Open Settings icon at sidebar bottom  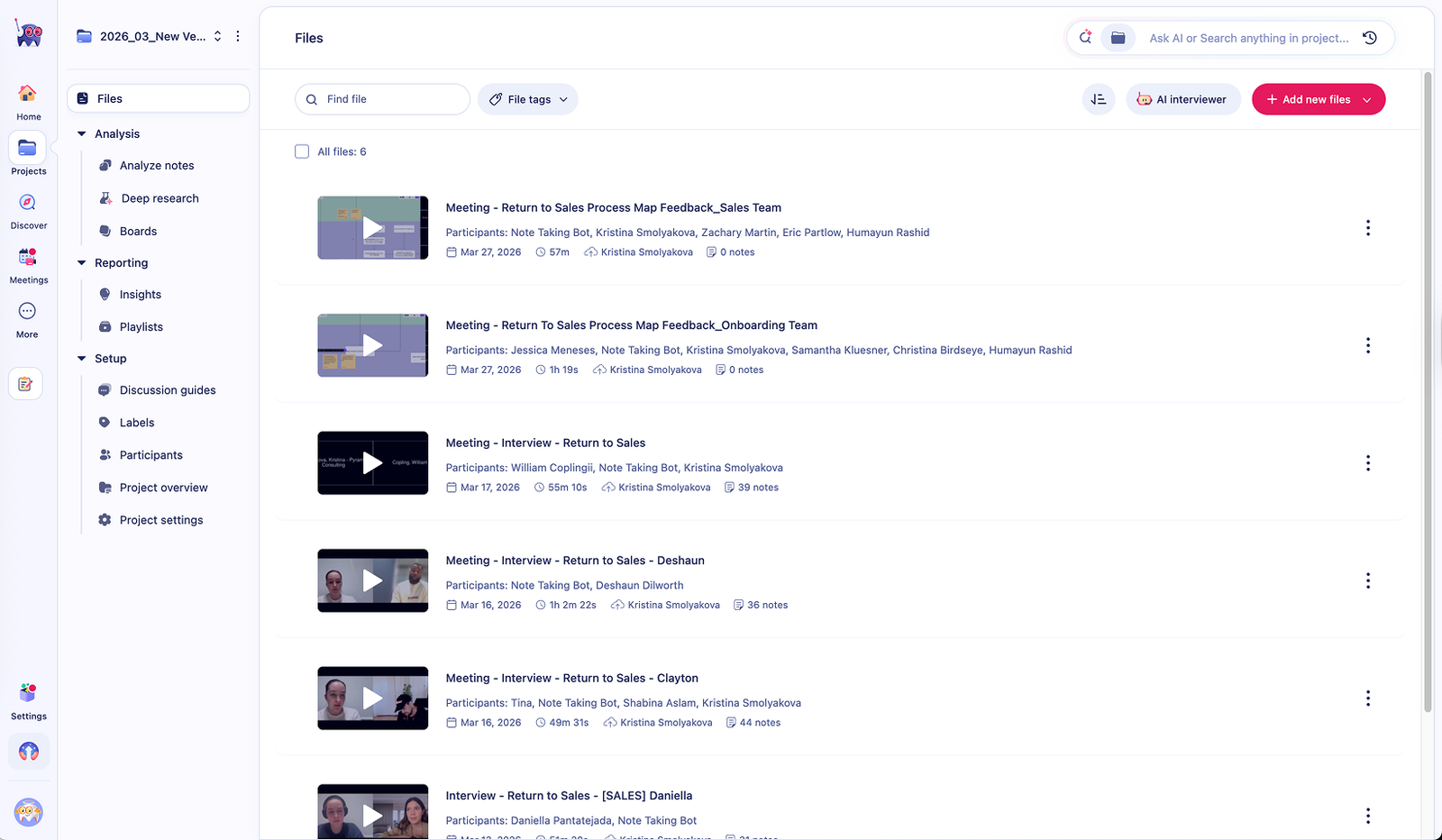click(28, 692)
